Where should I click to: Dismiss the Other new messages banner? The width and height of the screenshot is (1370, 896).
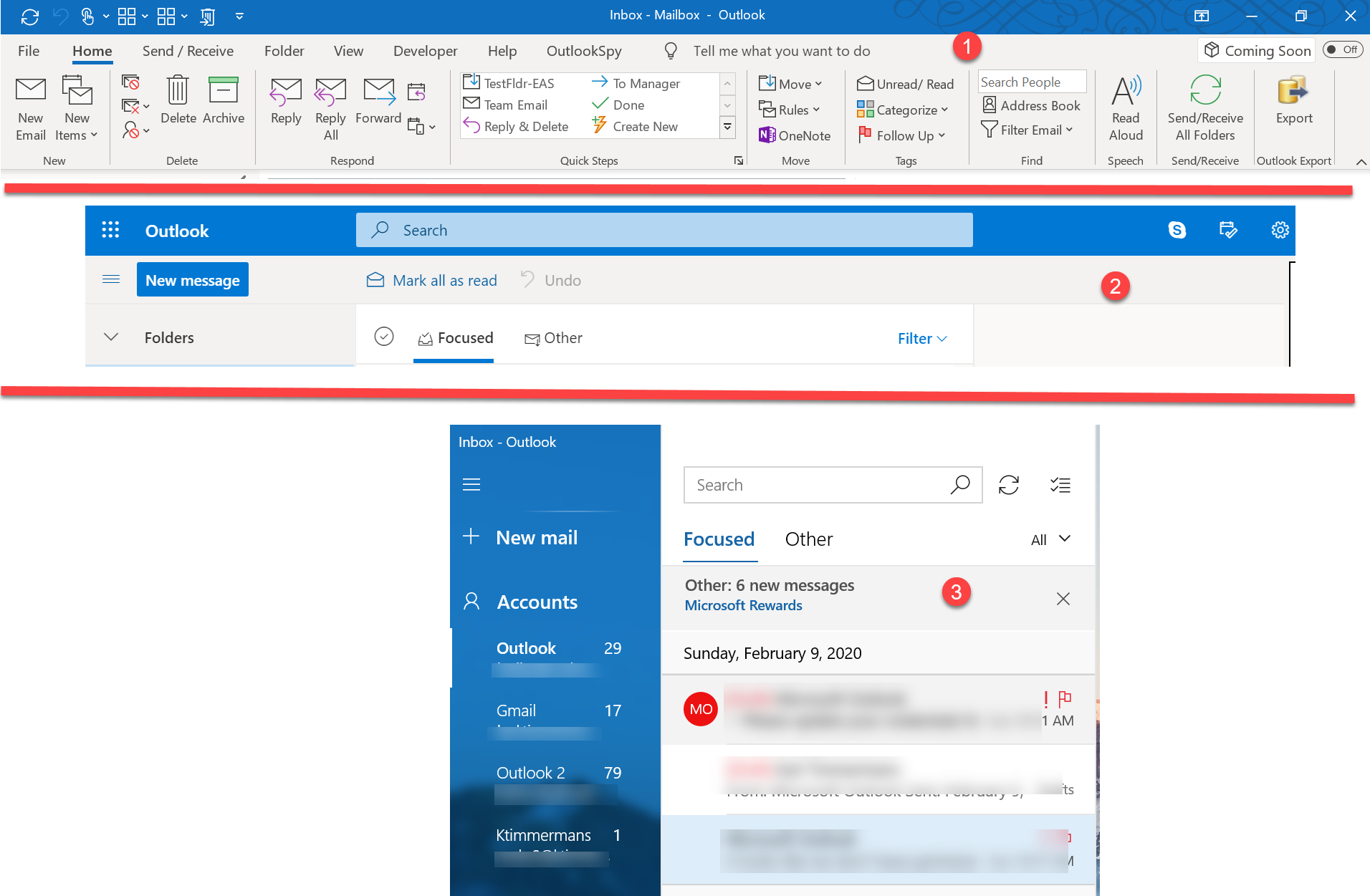1063,599
